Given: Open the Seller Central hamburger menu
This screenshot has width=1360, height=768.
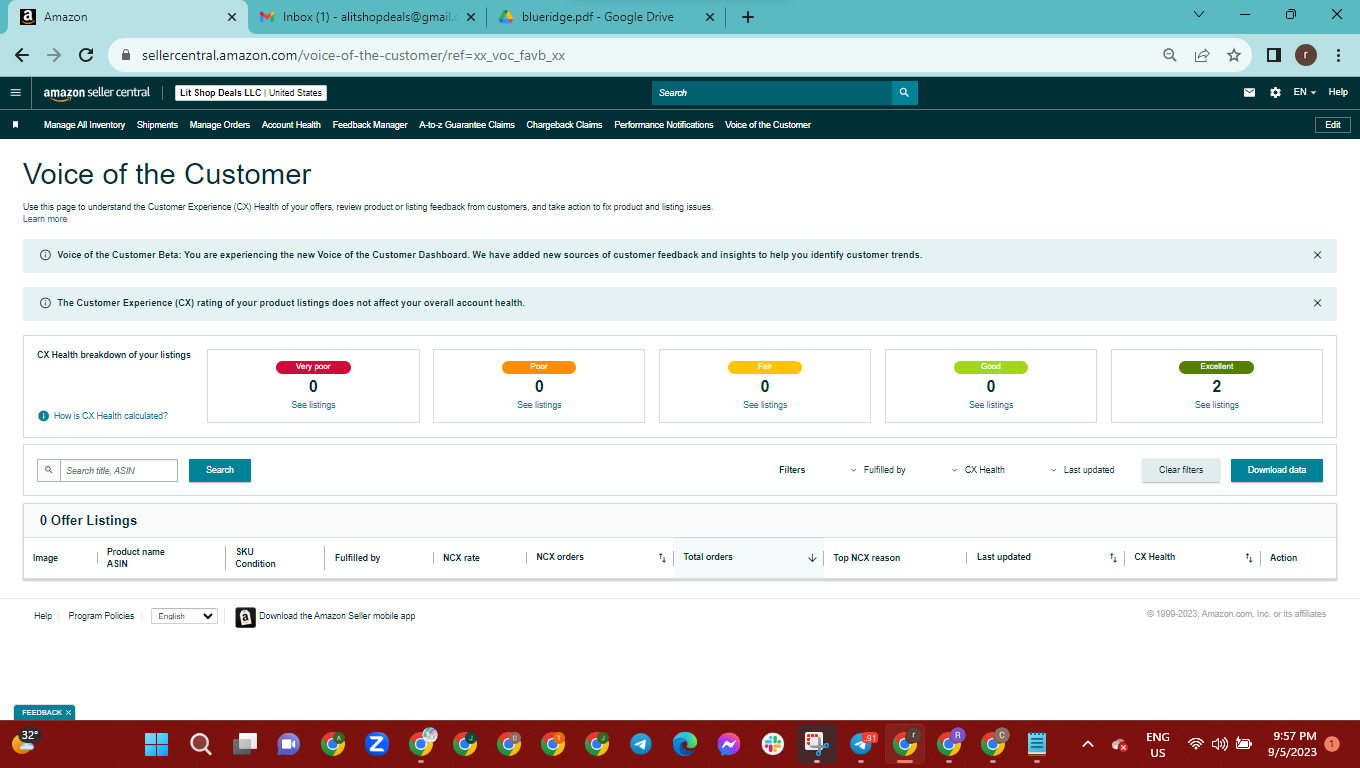Looking at the screenshot, I should tap(15, 93).
